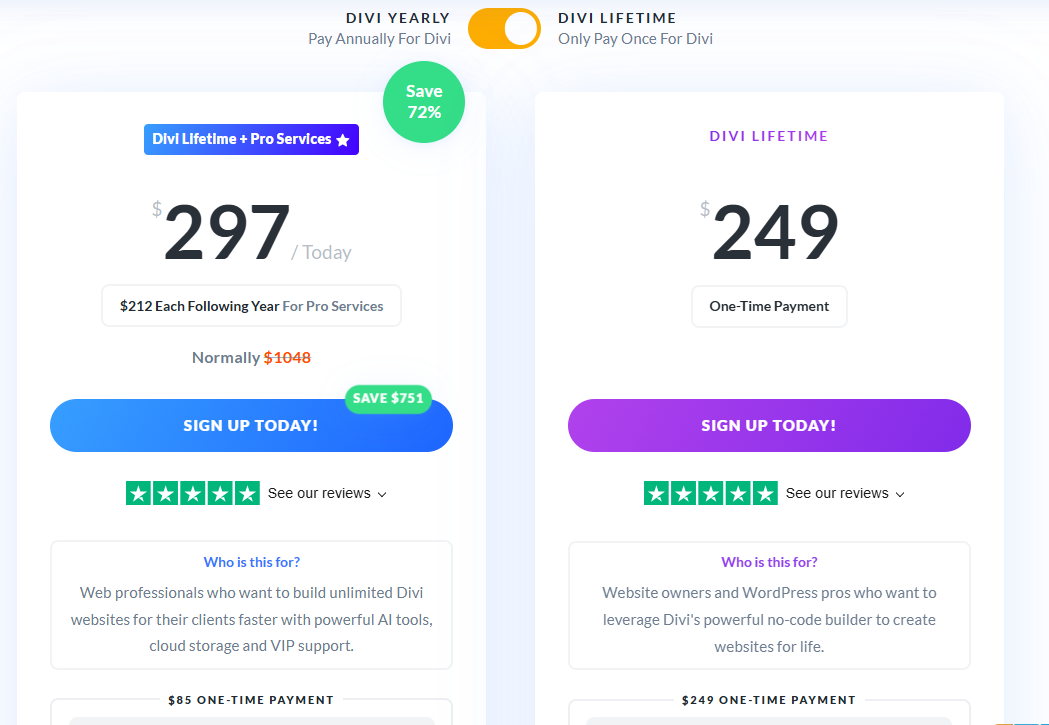This screenshot has width=1049, height=725.
Task: Toggle the switch to Divi Yearly billing
Action: [x=504, y=29]
